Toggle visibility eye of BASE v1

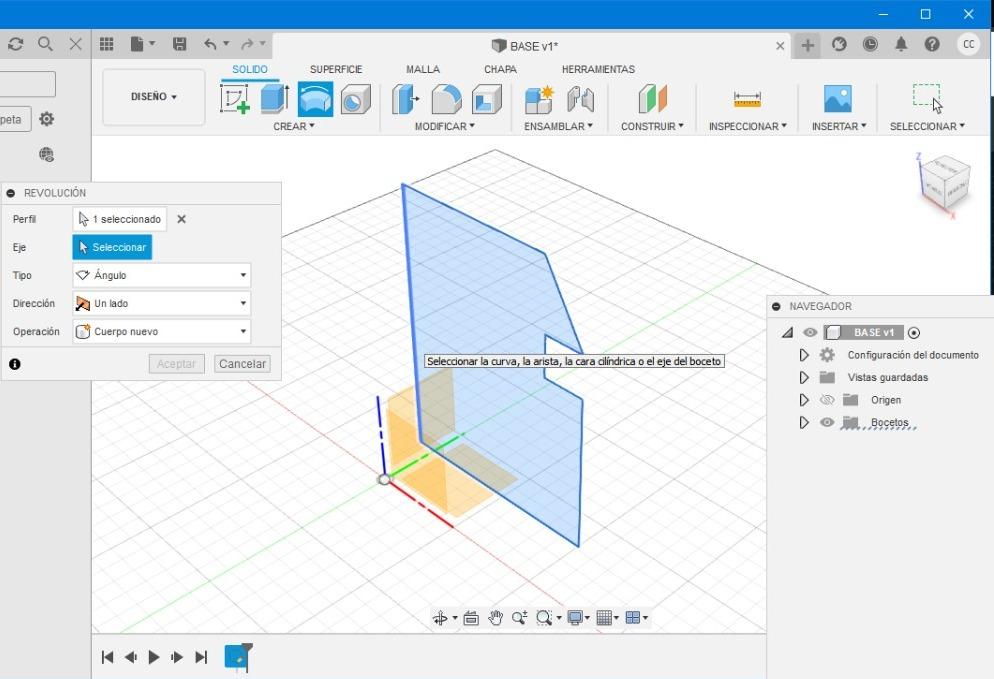[810, 332]
